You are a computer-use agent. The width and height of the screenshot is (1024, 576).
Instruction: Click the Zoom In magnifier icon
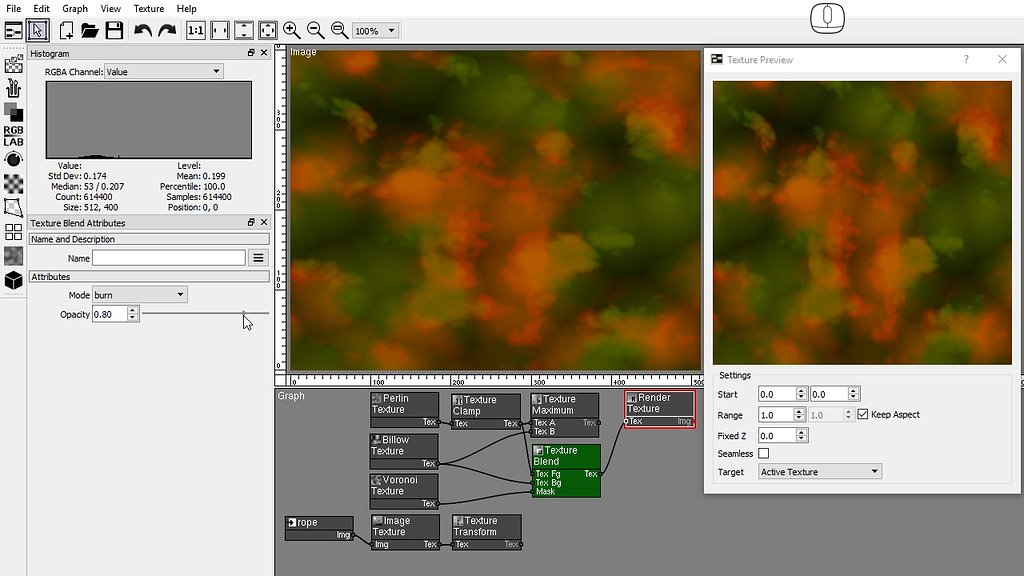292,30
